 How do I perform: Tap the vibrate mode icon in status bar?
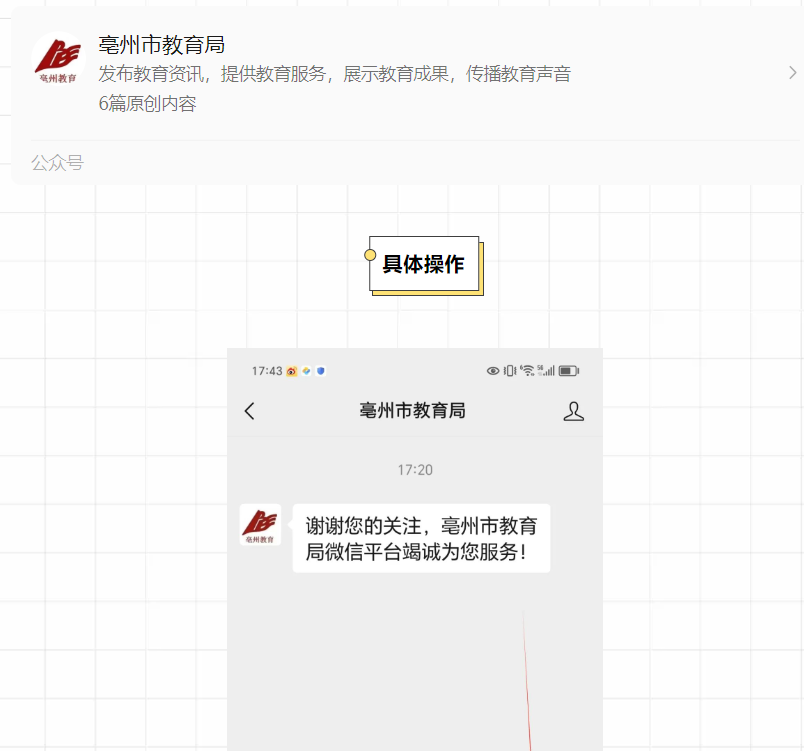(x=510, y=371)
